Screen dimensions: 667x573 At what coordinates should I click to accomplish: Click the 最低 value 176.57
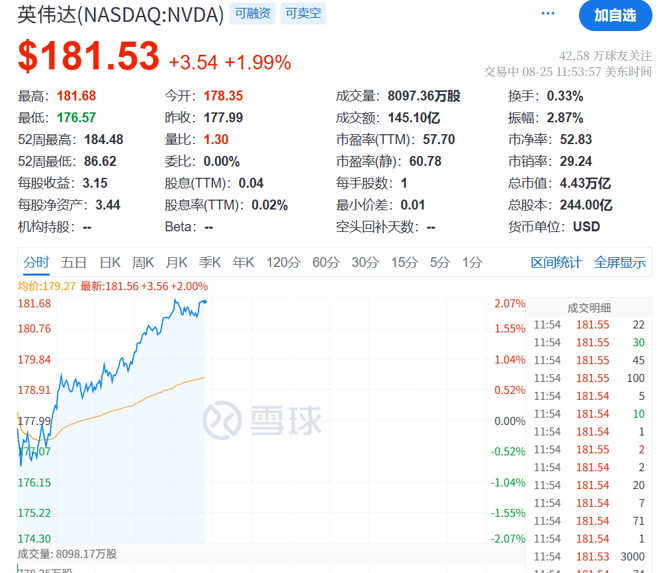click(x=77, y=117)
